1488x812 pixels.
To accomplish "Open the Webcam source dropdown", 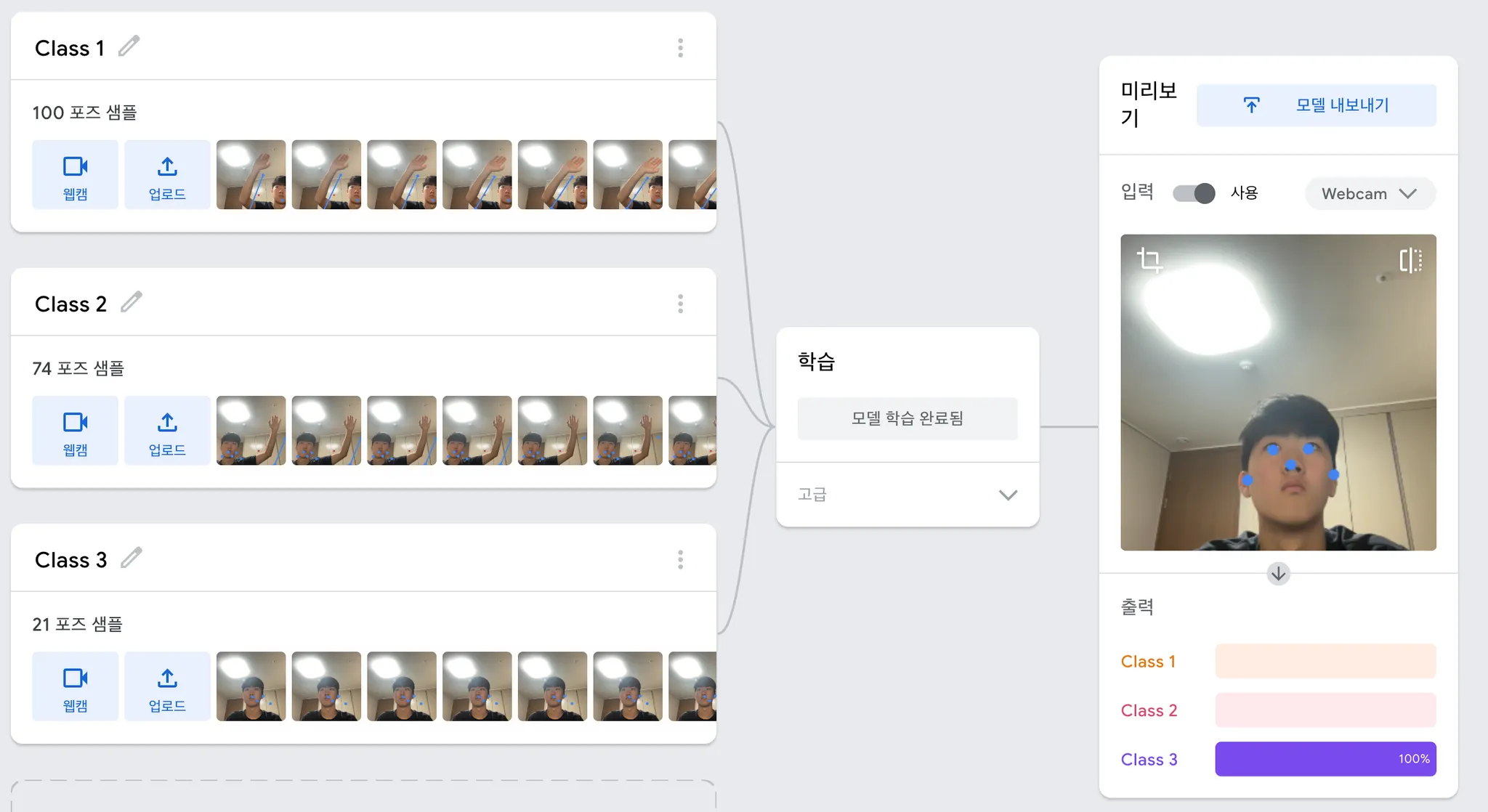I will (1370, 194).
